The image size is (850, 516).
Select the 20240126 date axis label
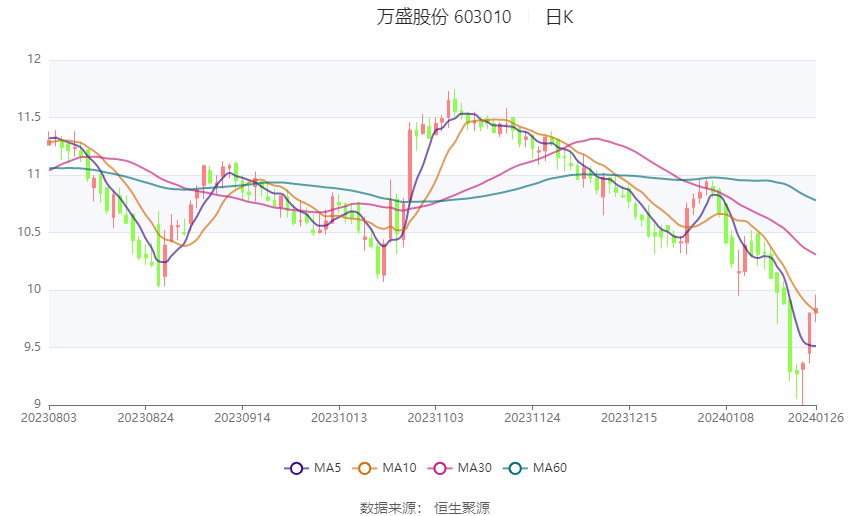pyautogui.click(x=816, y=418)
